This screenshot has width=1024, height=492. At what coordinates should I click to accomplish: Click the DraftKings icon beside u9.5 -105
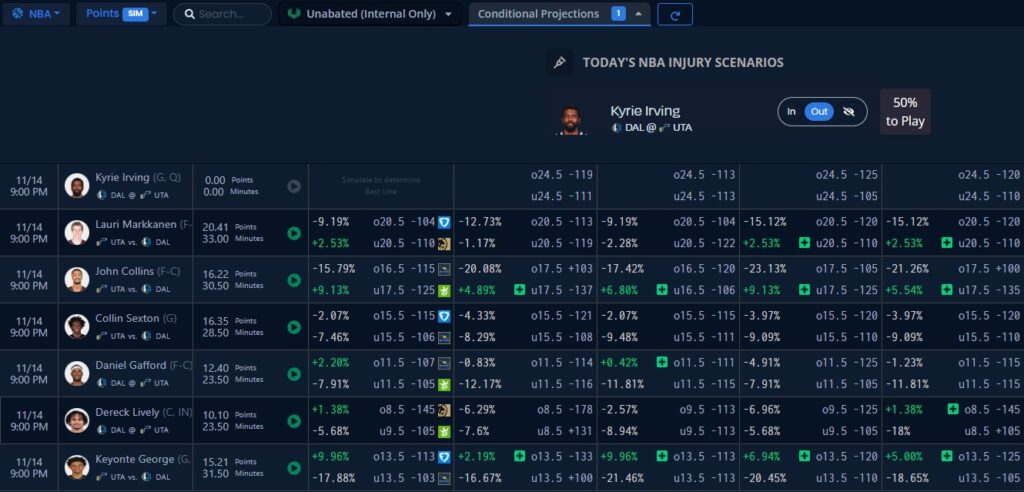444,431
